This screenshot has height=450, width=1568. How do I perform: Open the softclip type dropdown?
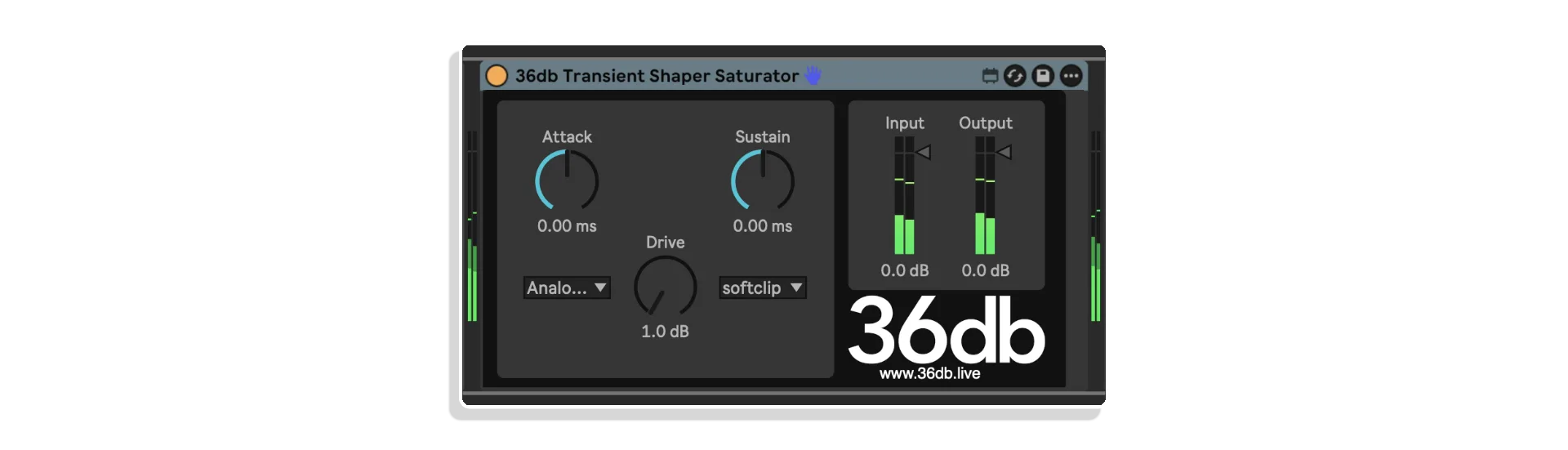pyautogui.click(x=763, y=287)
